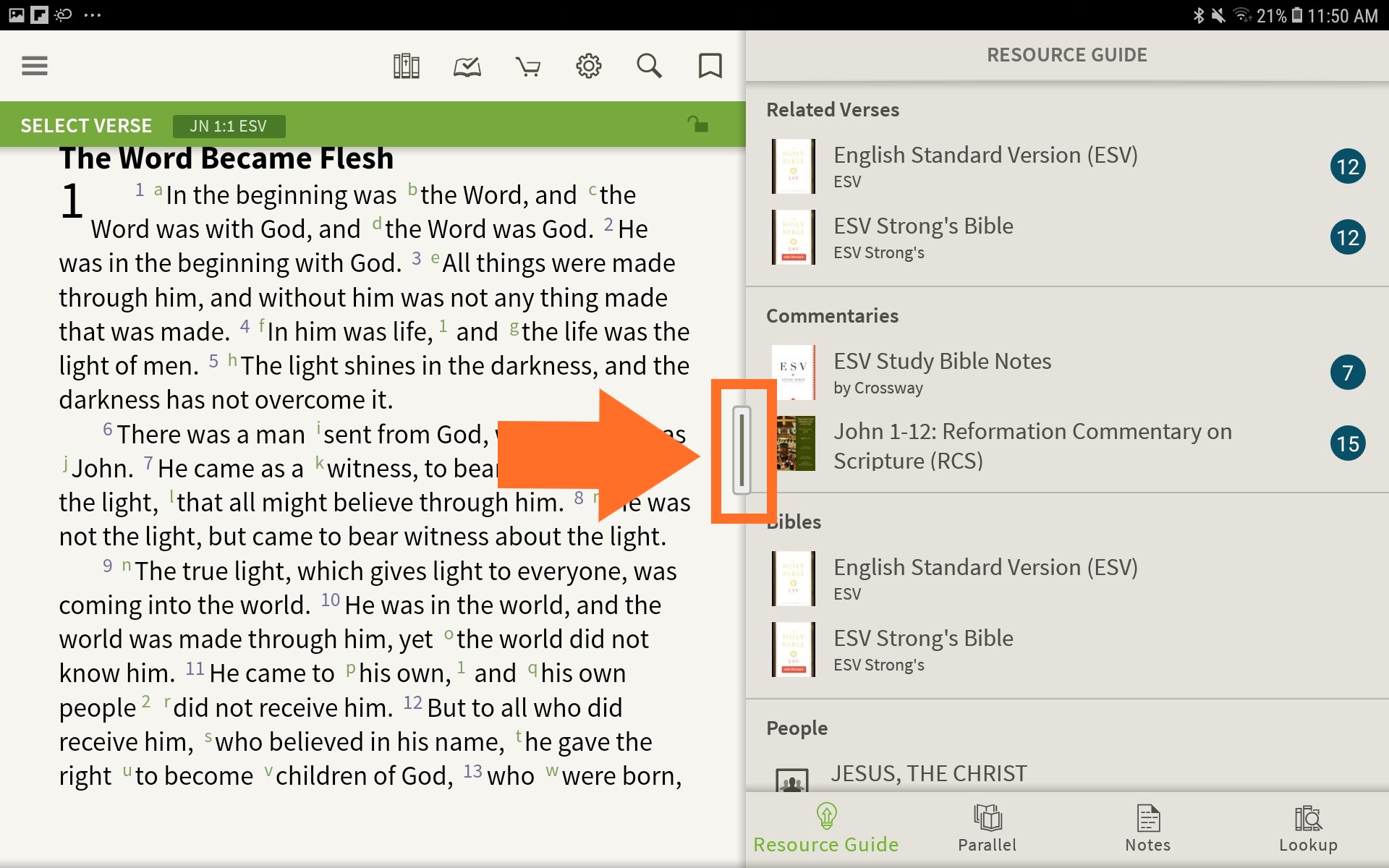Tap the 15 badge for Reformation Commentary
The width and height of the screenshot is (1389, 868).
1348,443
